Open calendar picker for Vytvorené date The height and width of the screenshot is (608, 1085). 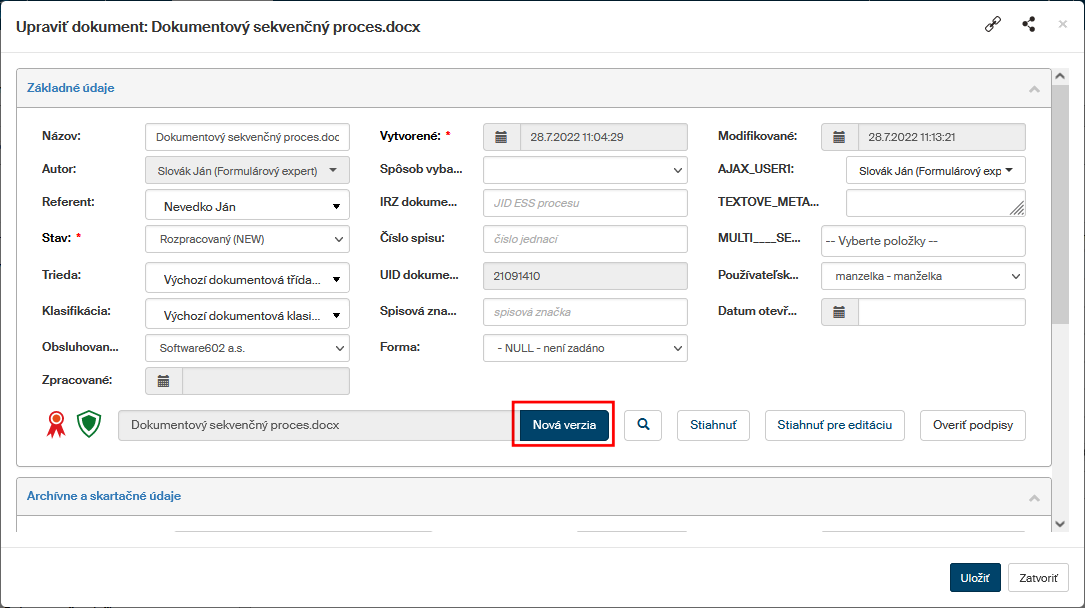point(502,137)
